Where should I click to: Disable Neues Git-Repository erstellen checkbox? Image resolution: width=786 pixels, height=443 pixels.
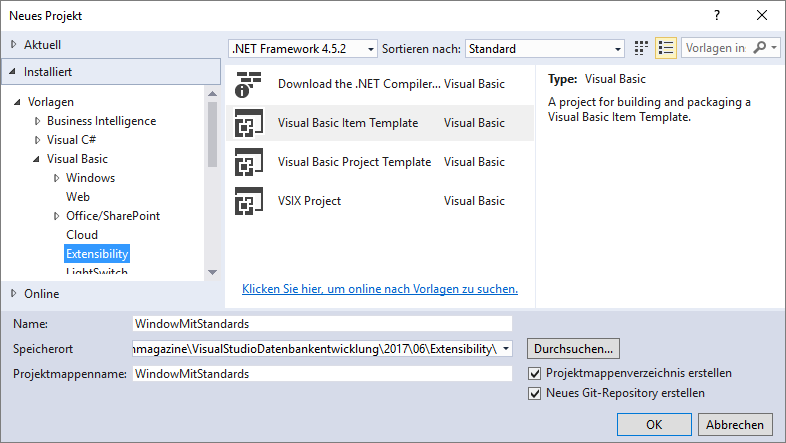pos(535,393)
